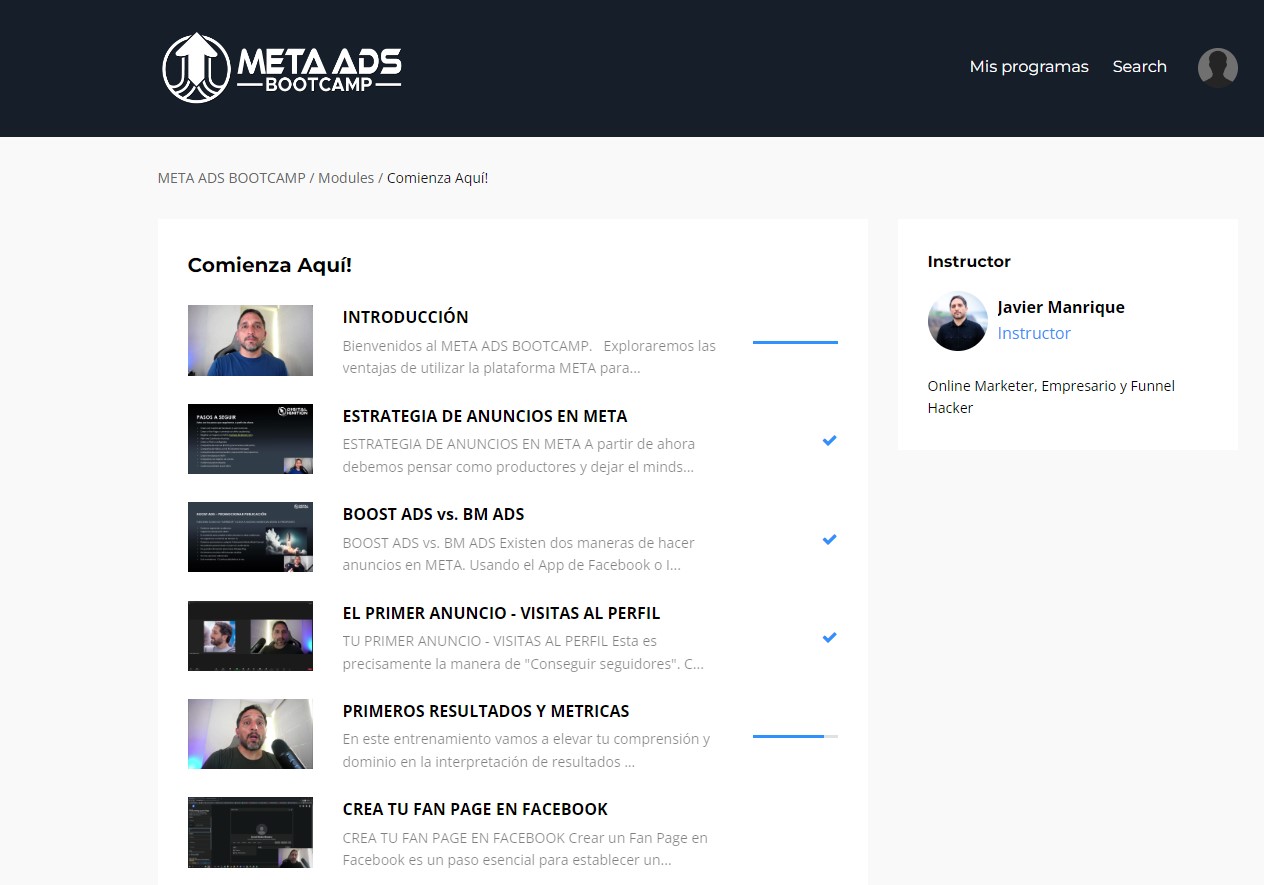Go to Modules breadcrumb link
Screen dimensions: 1264x885
click(x=346, y=178)
